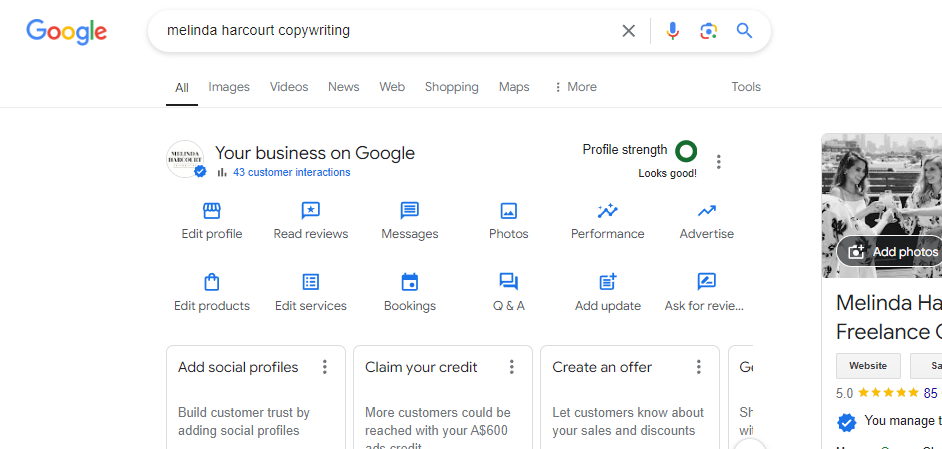Click 'Your business on Google' heading
The width and height of the screenshot is (942, 449).
point(315,153)
